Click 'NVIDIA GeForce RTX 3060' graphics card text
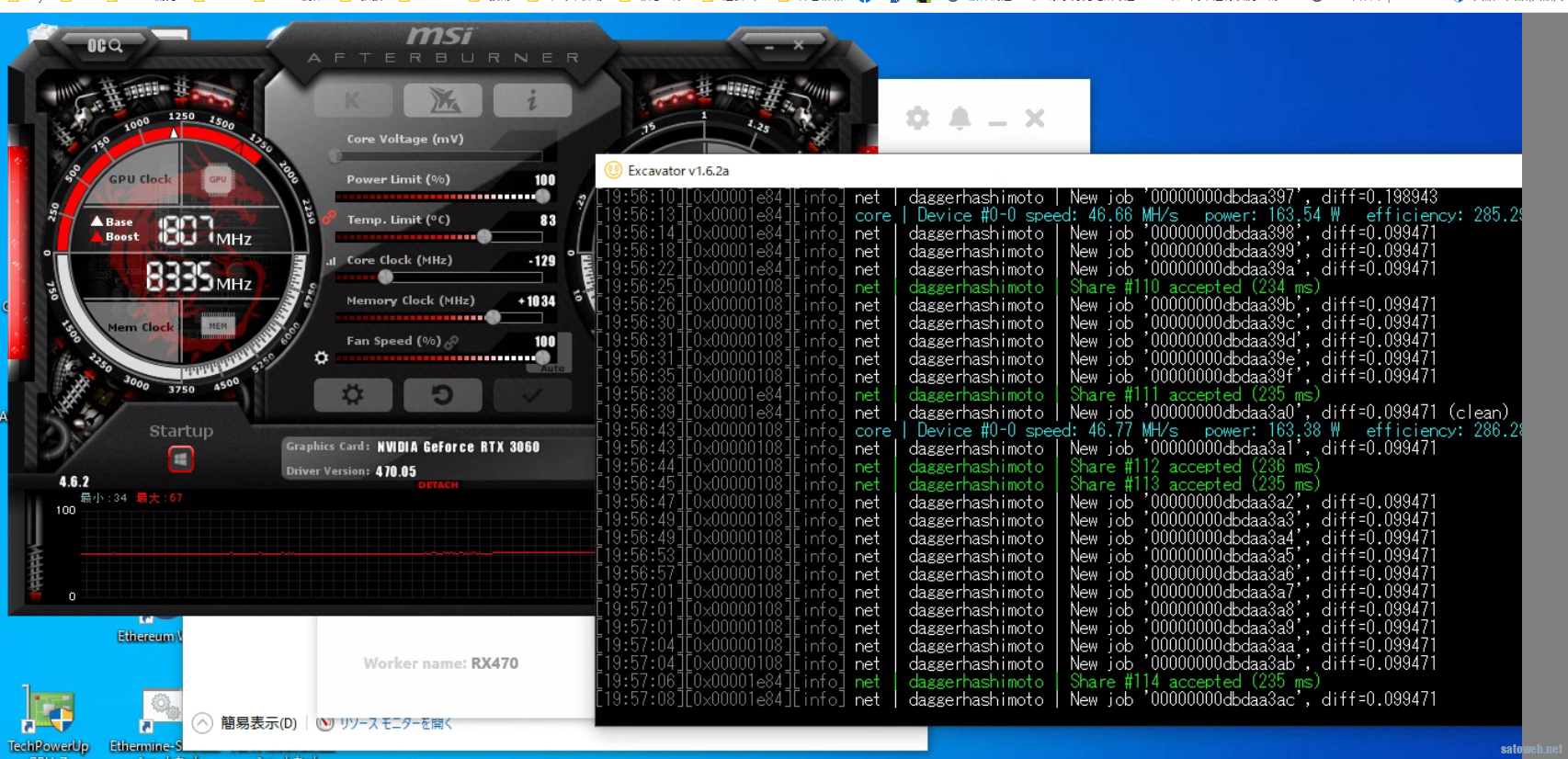 458,447
